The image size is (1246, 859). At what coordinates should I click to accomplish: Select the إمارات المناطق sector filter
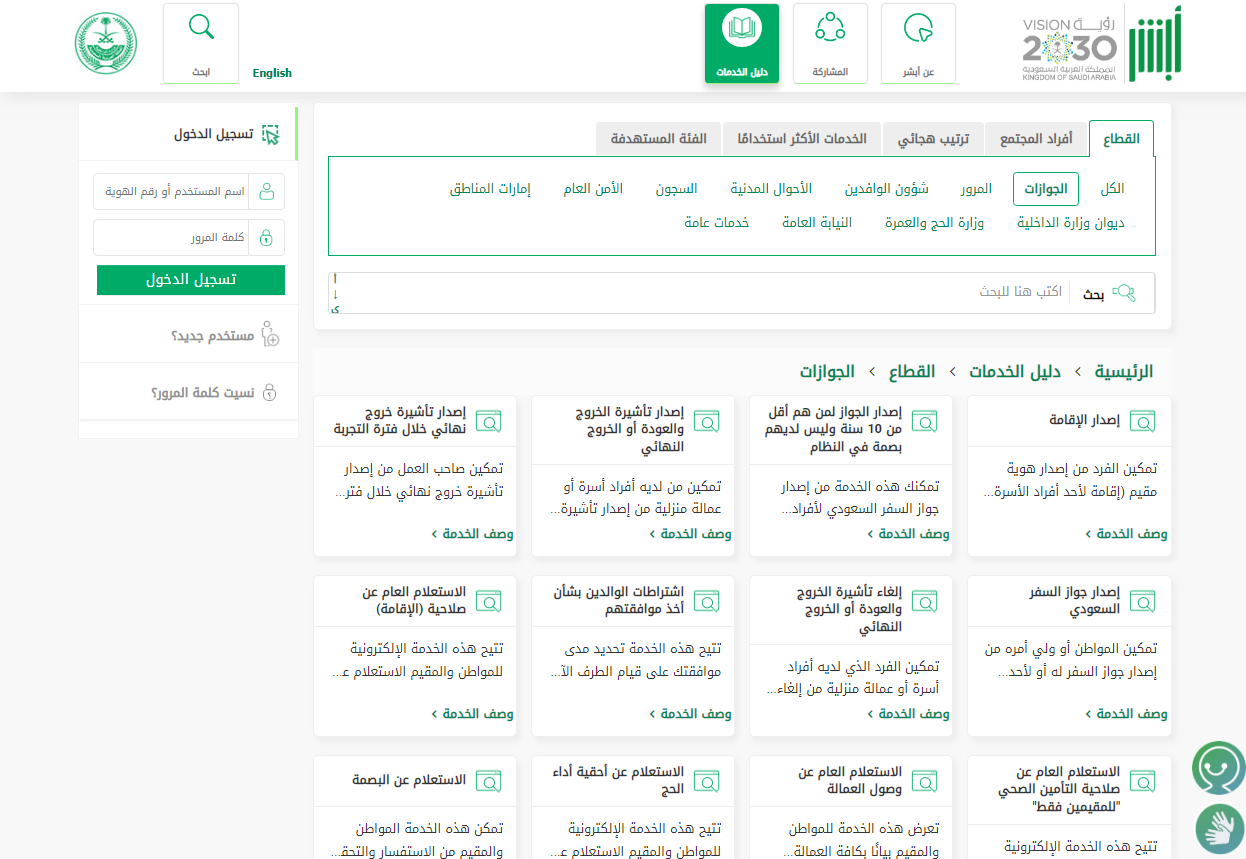click(490, 189)
